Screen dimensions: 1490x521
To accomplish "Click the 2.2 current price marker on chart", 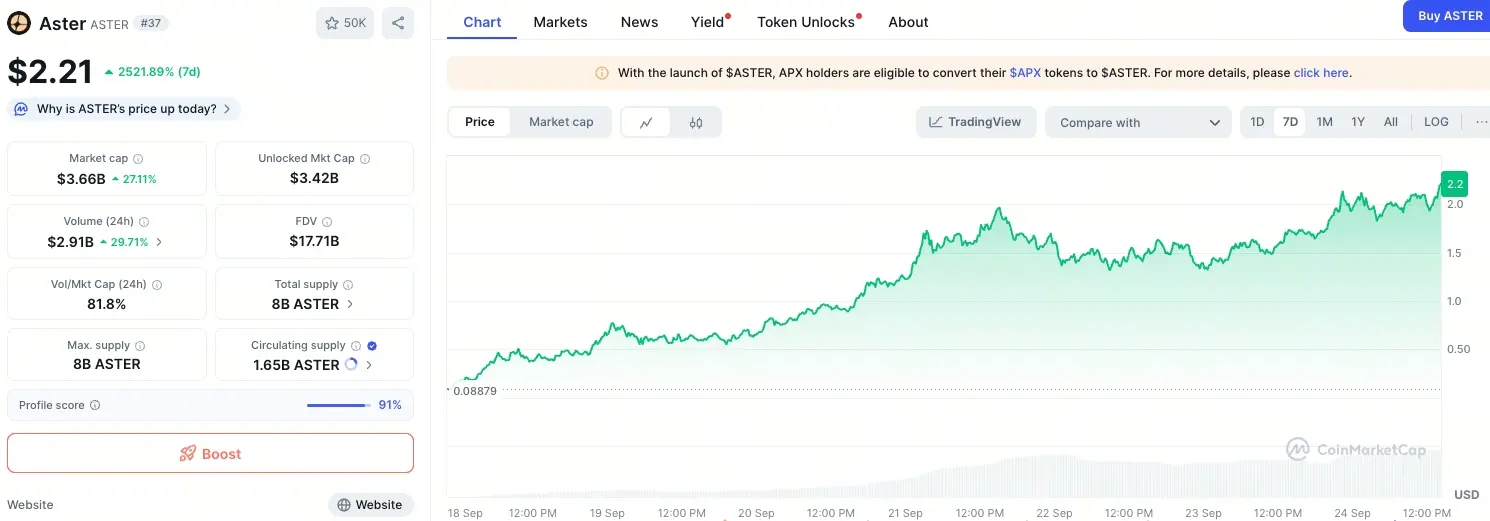I will [1455, 184].
